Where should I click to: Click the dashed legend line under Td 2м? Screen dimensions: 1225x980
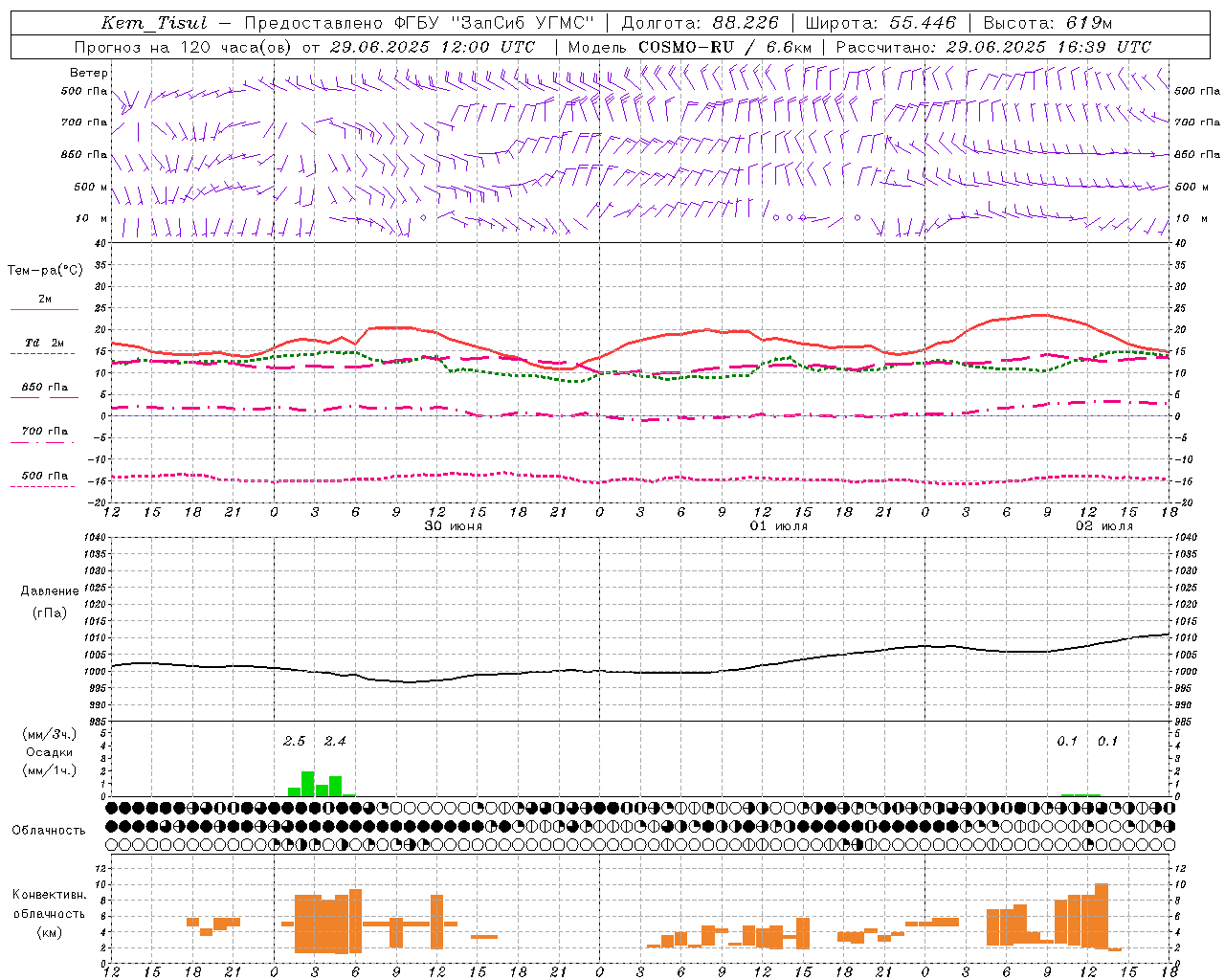43,353
